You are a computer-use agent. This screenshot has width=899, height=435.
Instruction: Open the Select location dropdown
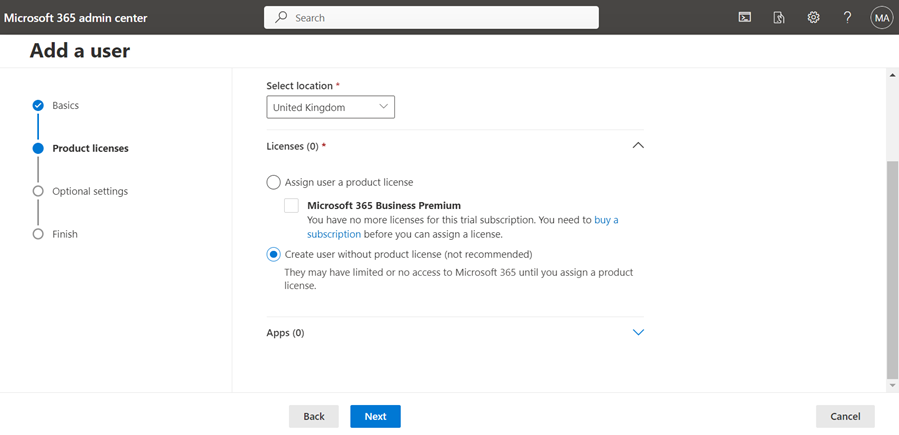(330, 107)
